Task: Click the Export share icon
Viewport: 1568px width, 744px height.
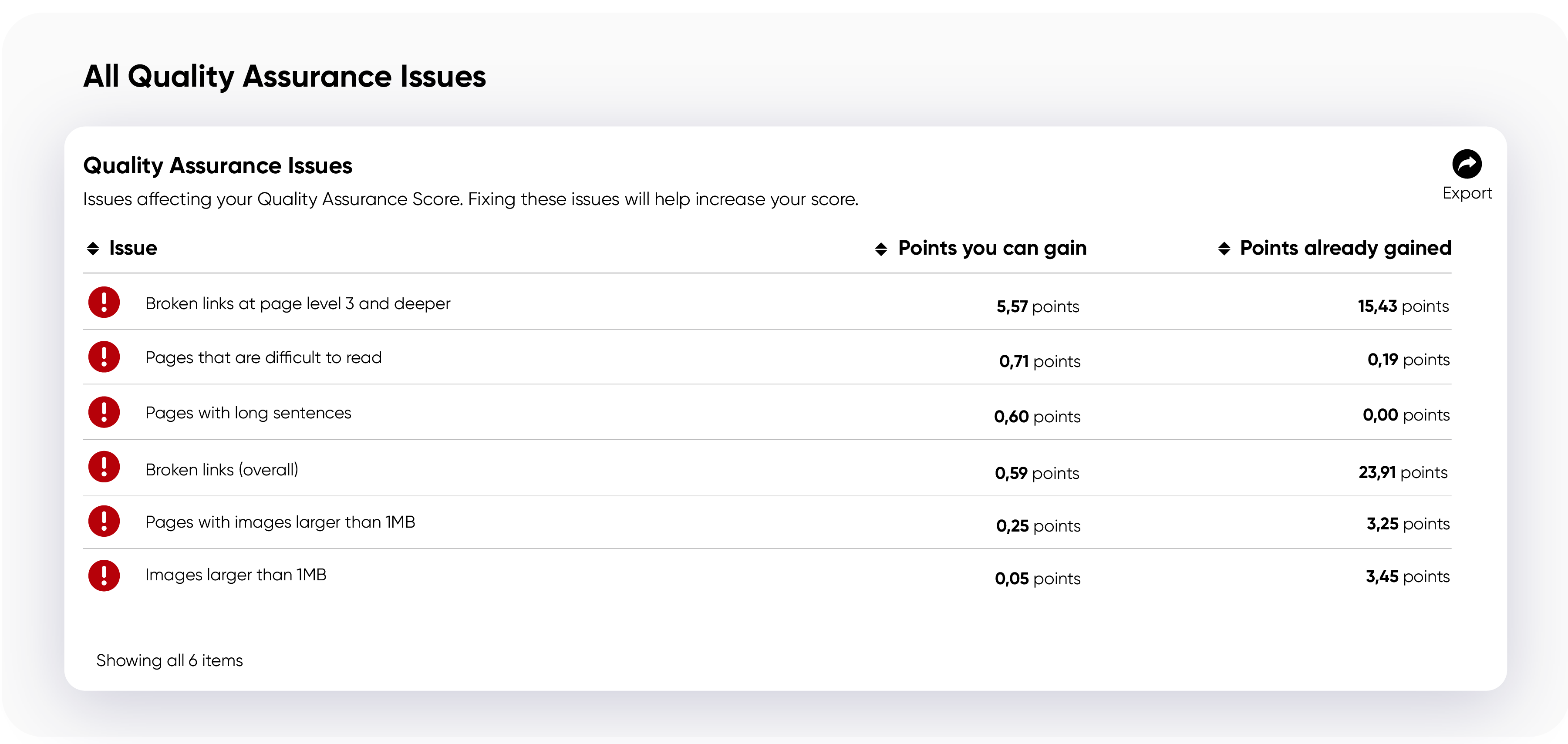Action: pos(1467,164)
